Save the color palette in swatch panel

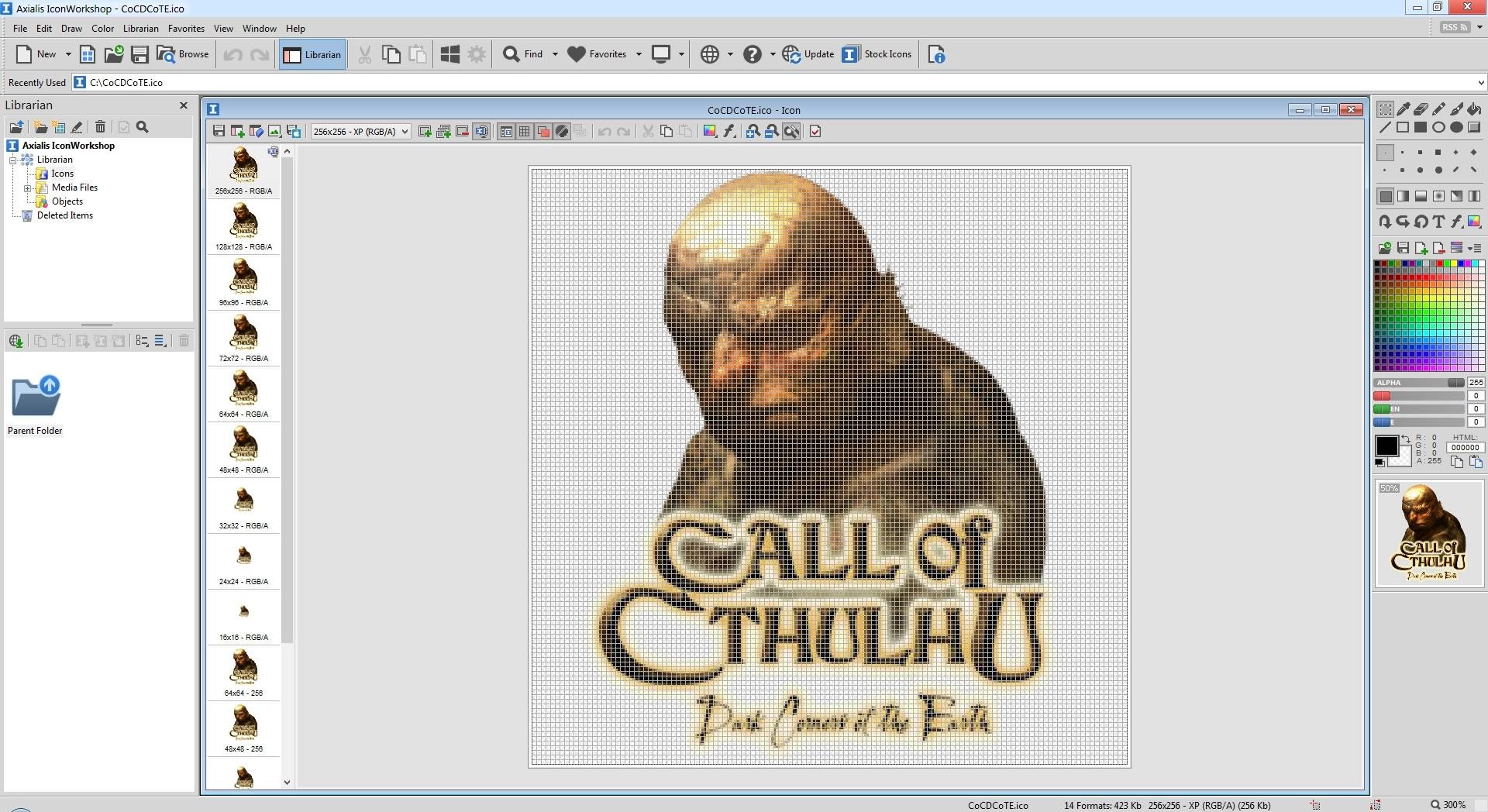point(1403,248)
